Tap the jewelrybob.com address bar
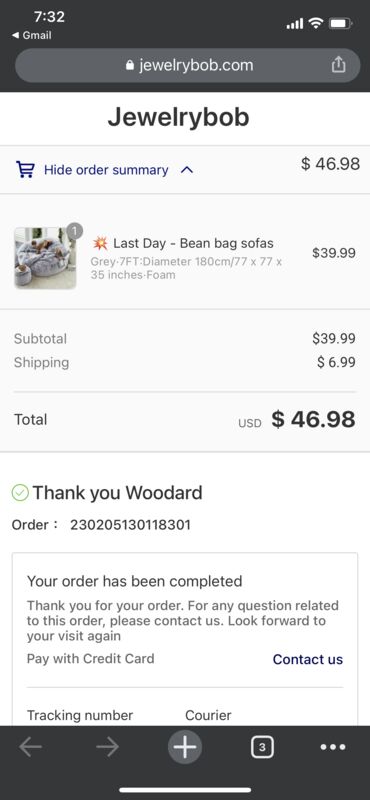370x800 pixels. click(x=188, y=65)
